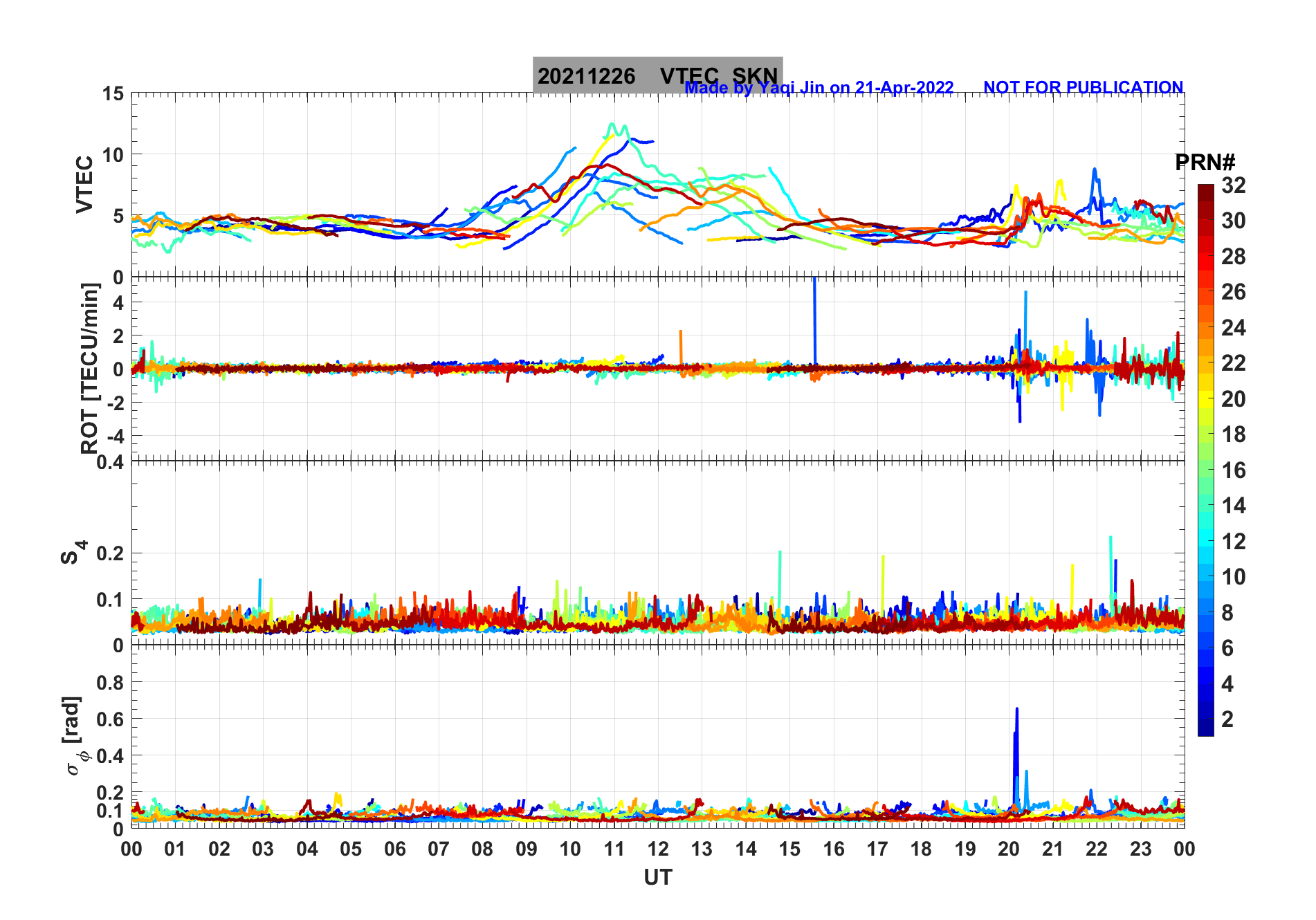Click the "06" hour tick on the UT axis
Viewport: 1316px width, 920px height.
click(x=394, y=849)
